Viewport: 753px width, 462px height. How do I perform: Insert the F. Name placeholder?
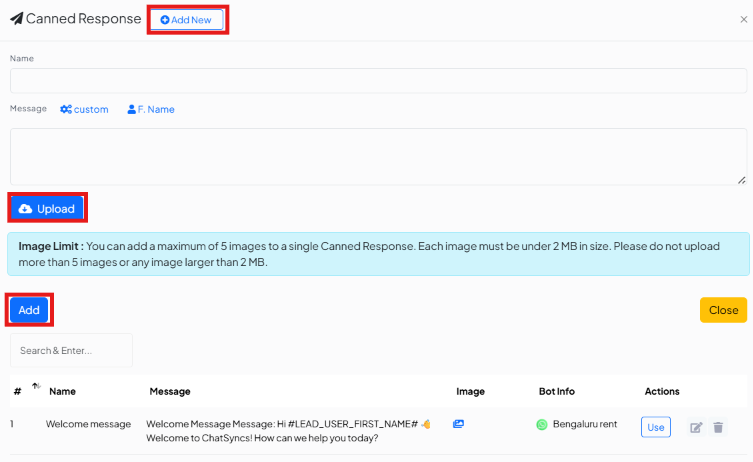point(151,109)
